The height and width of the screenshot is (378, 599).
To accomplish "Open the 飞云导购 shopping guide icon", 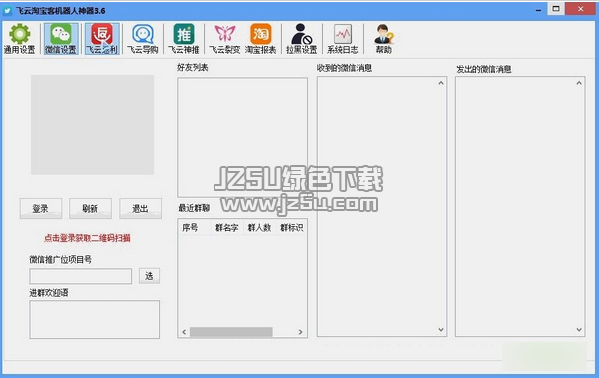I will pos(142,39).
